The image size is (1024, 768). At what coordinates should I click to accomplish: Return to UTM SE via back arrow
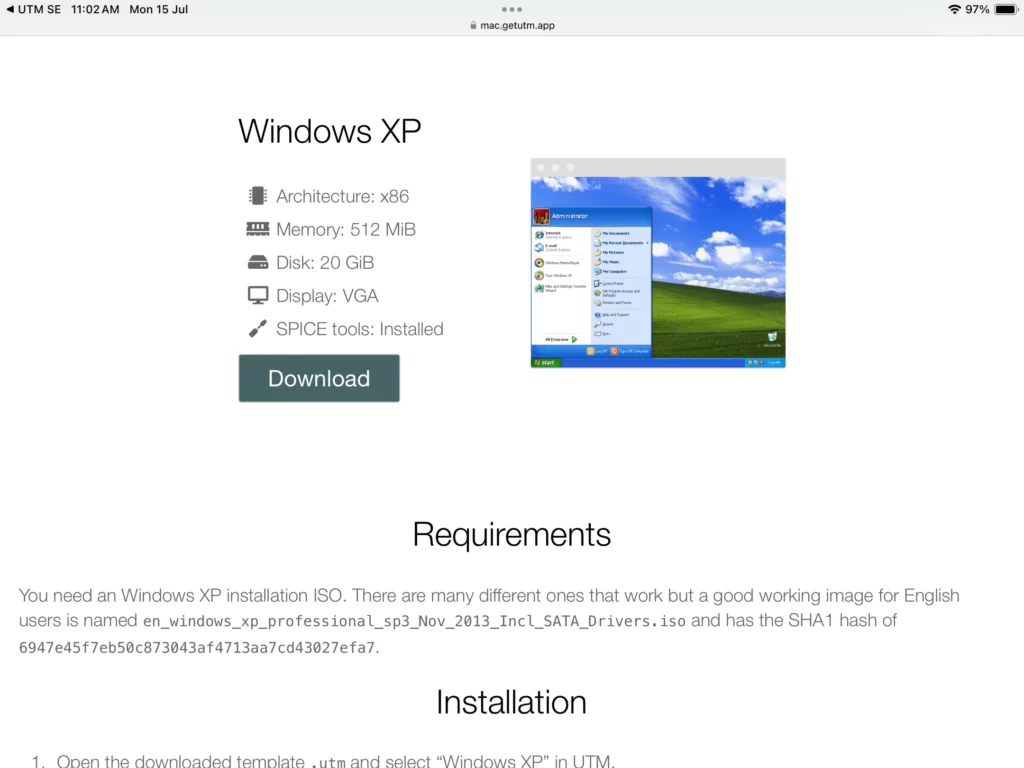(x=33, y=9)
